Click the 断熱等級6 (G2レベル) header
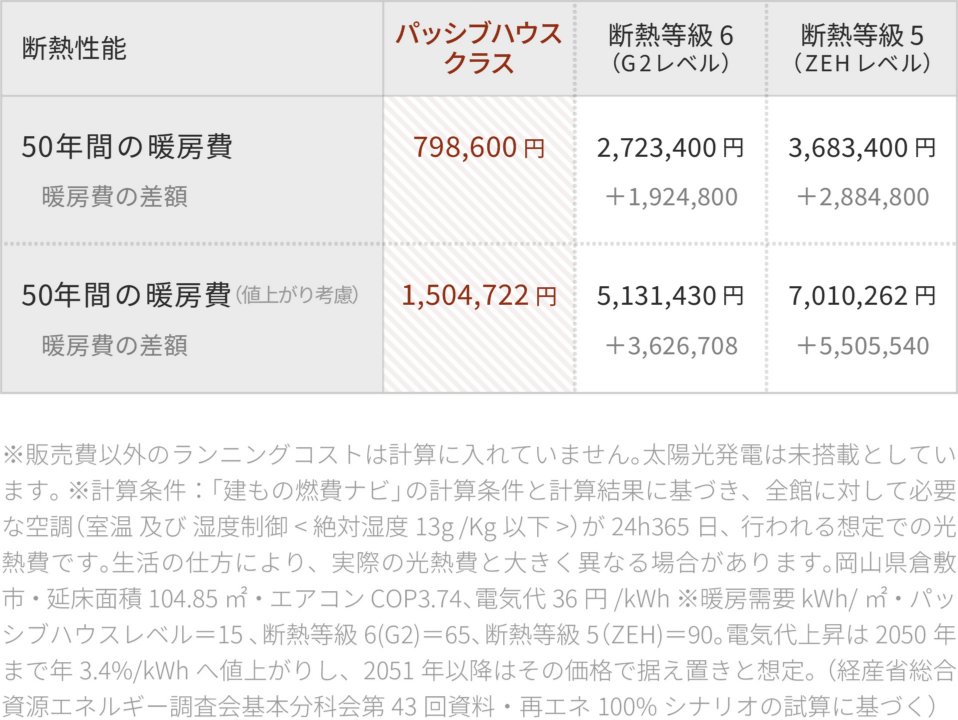This screenshot has width=958, height=720. (670, 48)
